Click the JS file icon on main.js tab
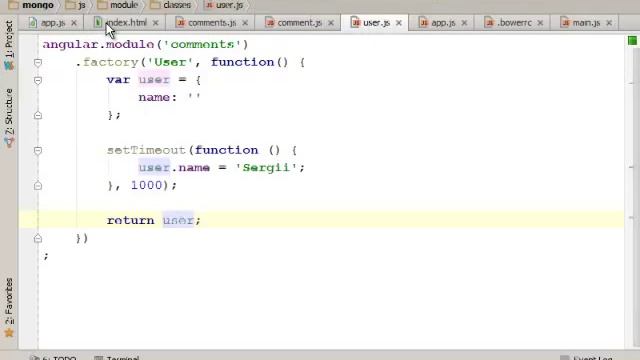The height and width of the screenshot is (360, 640). point(565,23)
